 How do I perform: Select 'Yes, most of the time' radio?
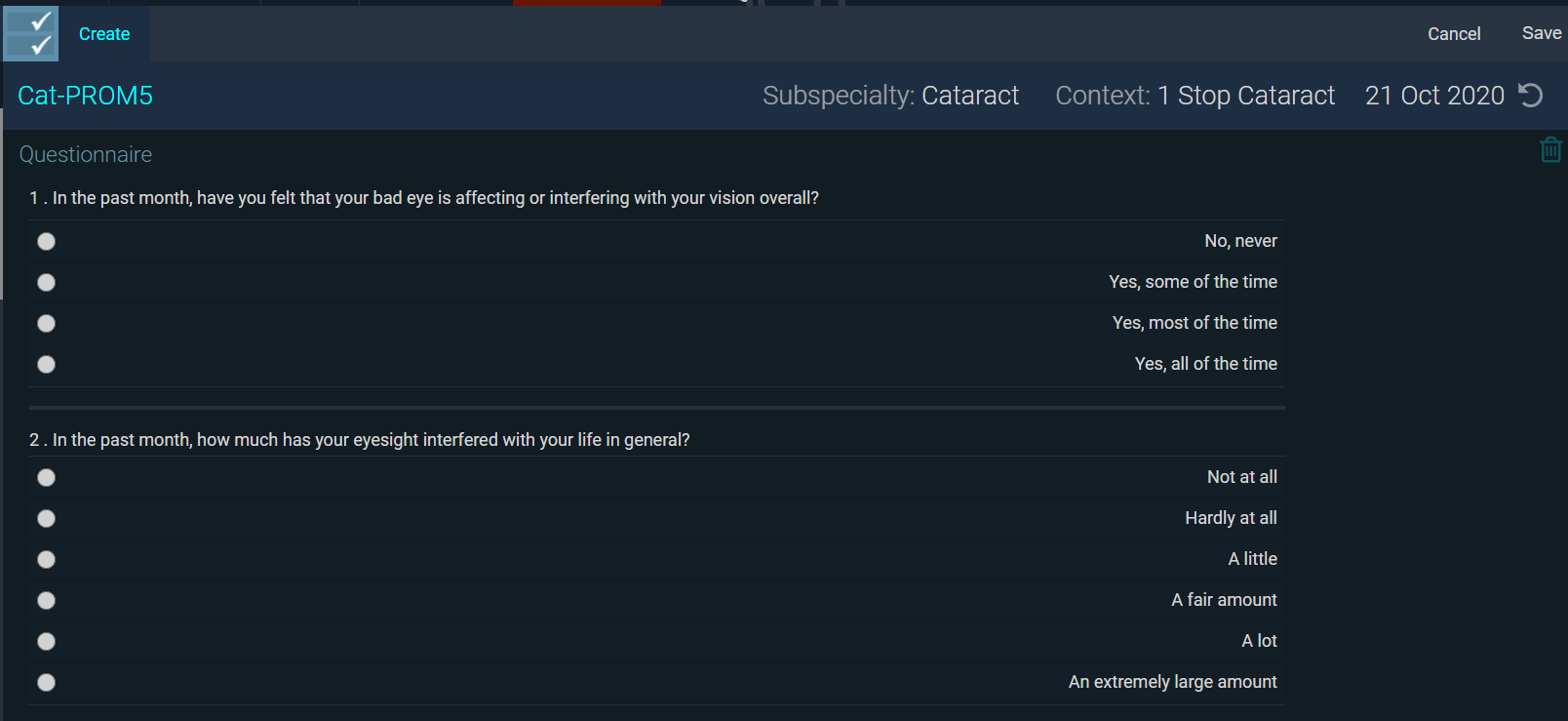coord(46,323)
